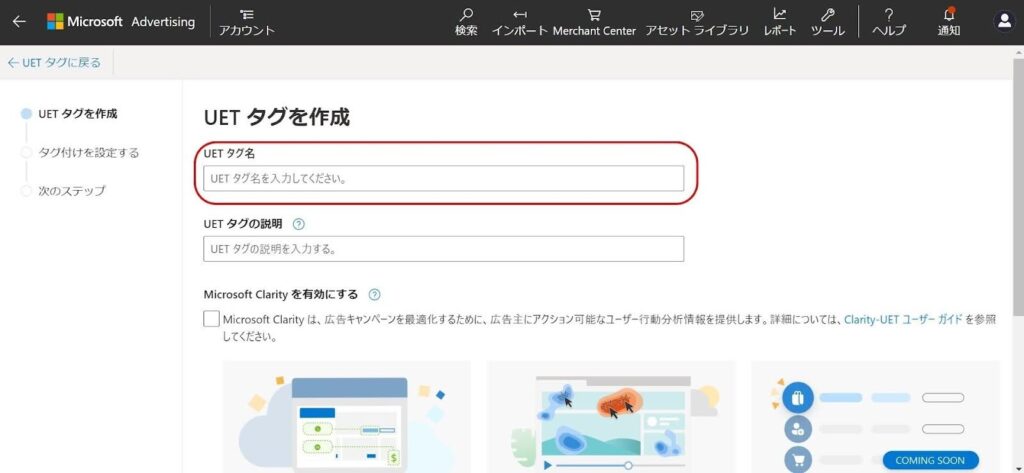Focus the UET タグの説明 input field

tap(443, 249)
